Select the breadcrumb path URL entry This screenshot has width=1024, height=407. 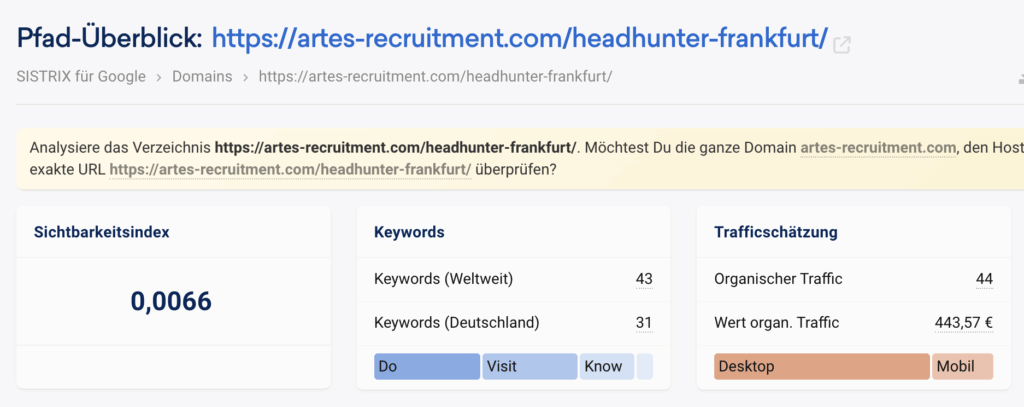coord(436,76)
